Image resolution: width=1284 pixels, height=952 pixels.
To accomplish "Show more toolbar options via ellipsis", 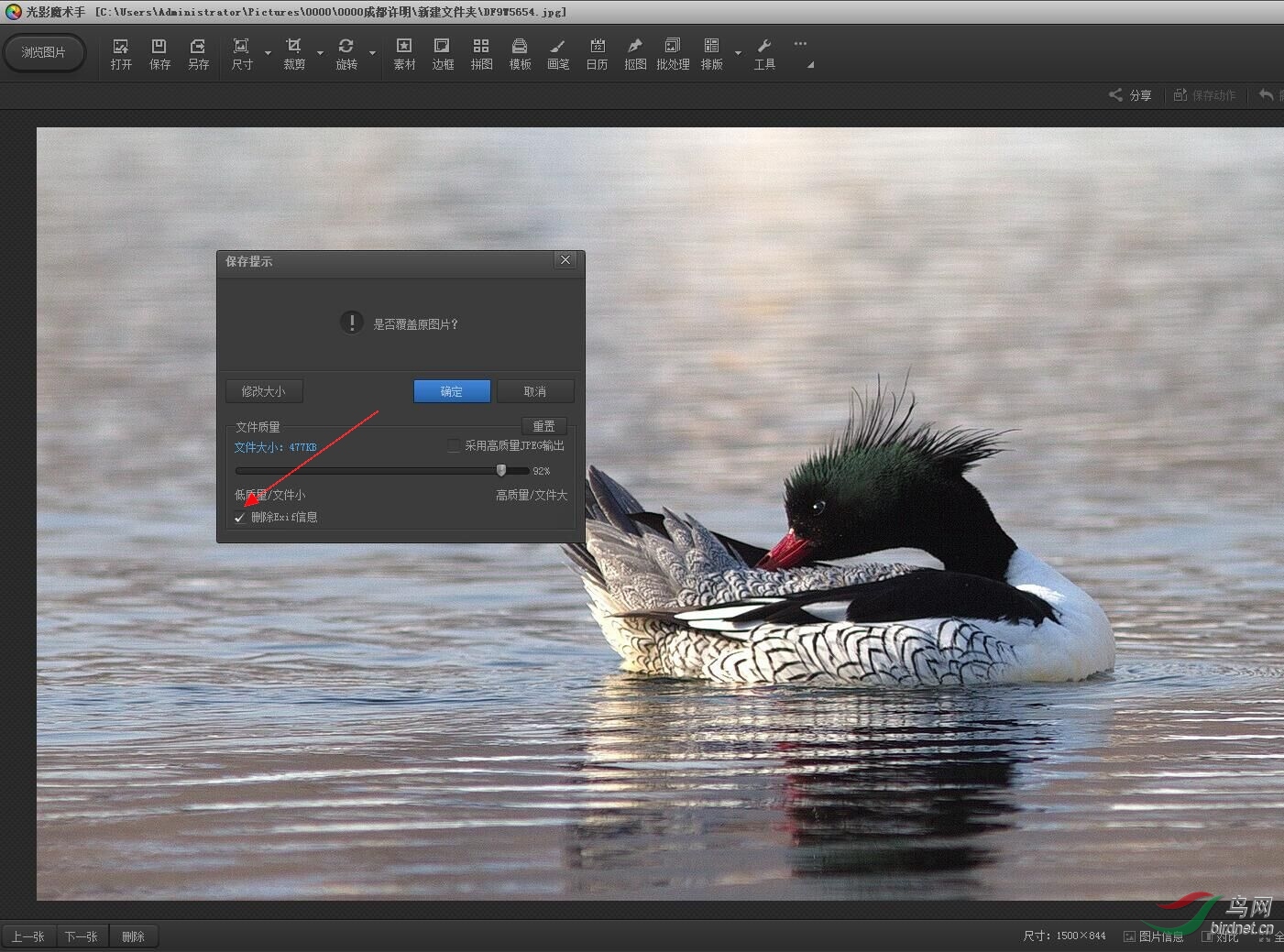I will pyautogui.click(x=800, y=43).
